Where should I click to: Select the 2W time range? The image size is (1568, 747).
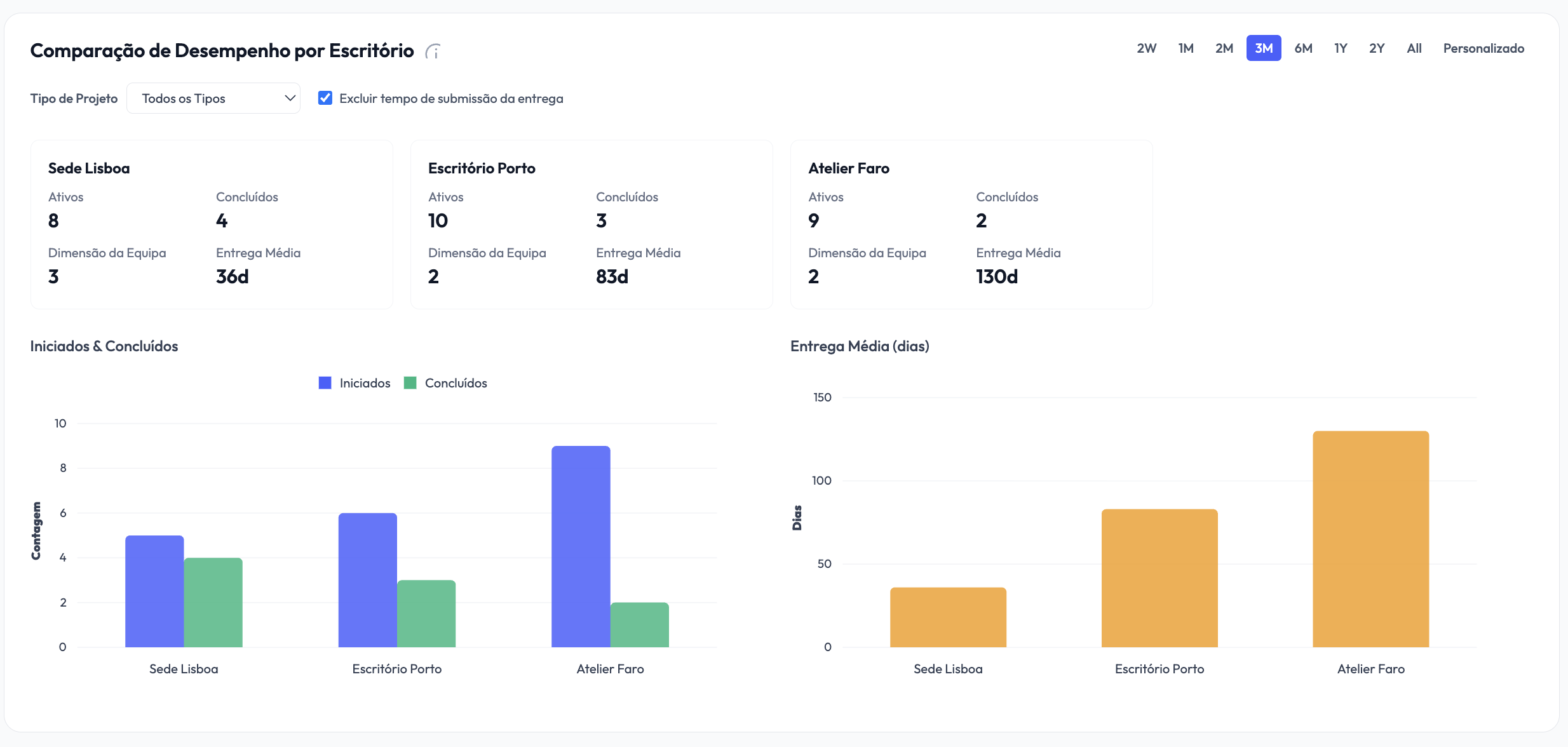pos(1146,48)
